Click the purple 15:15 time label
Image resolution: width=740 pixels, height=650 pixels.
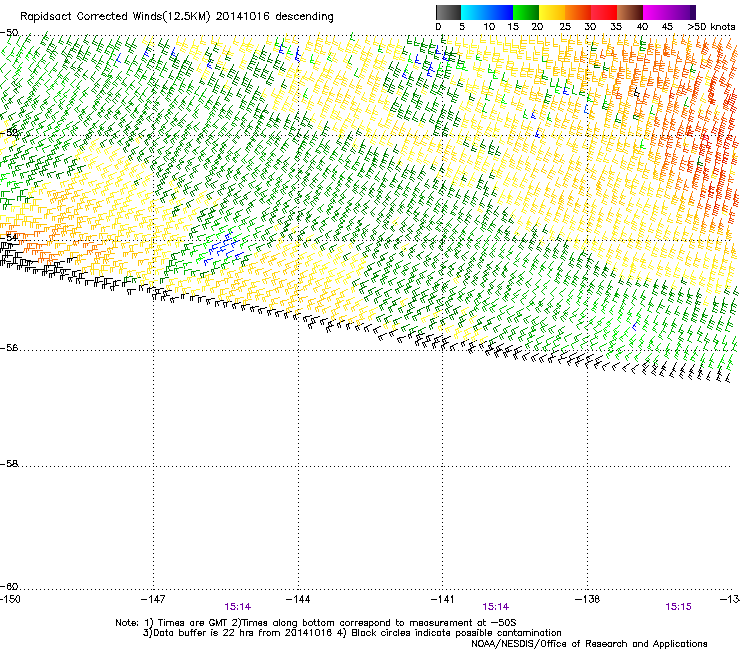click(x=678, y=607)
